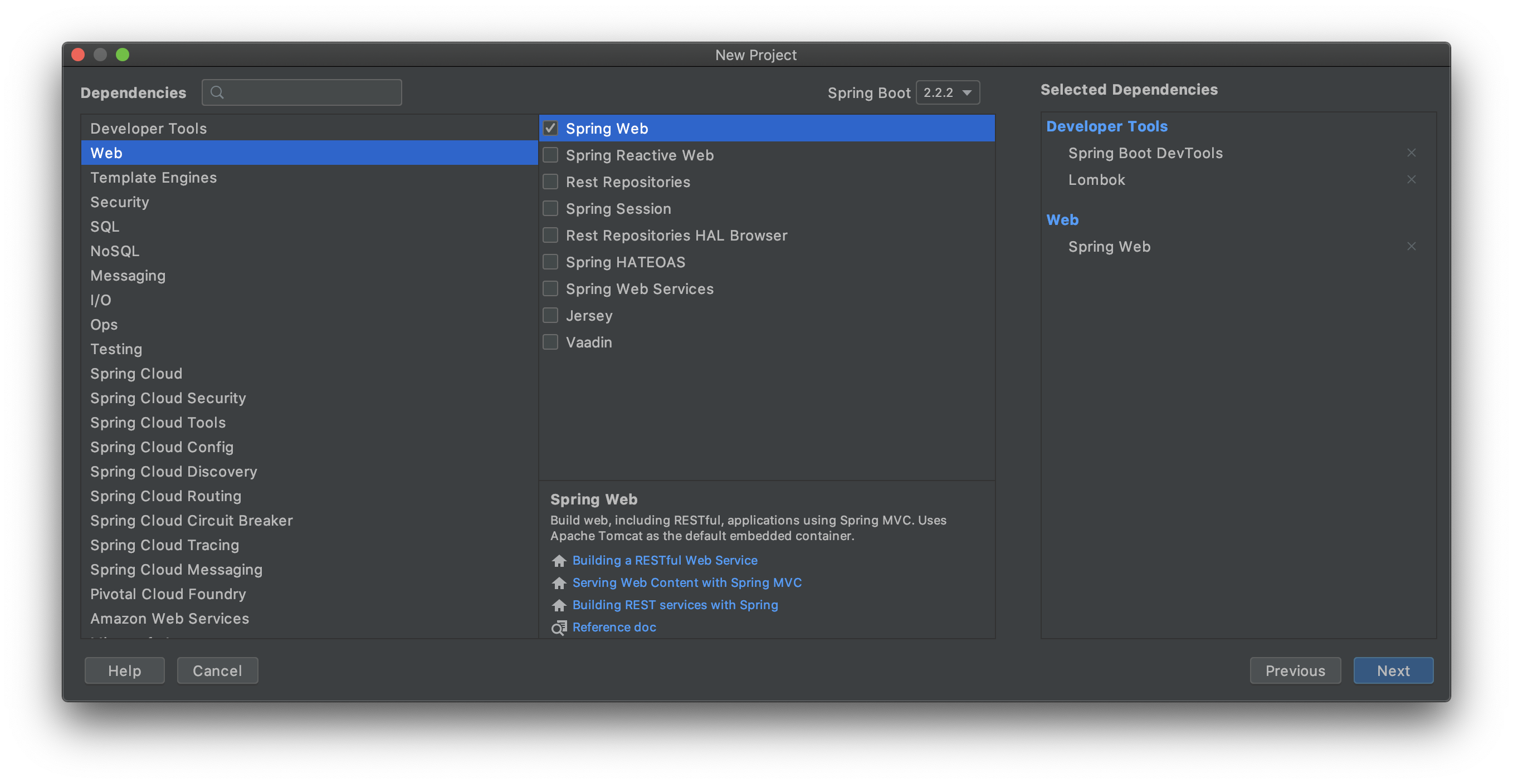Click the Next button

click(1393, 670)
